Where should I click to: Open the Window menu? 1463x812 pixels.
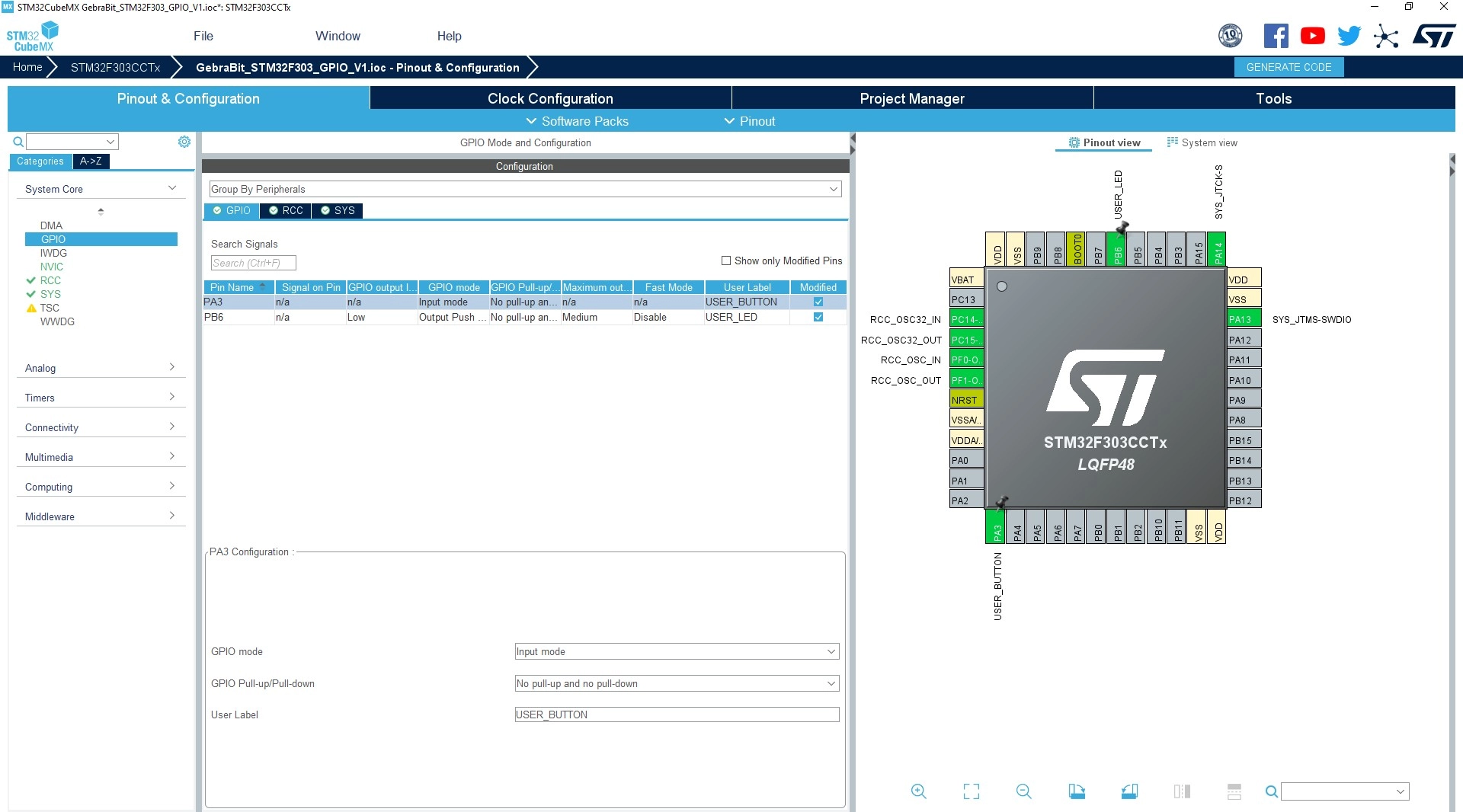338,36
